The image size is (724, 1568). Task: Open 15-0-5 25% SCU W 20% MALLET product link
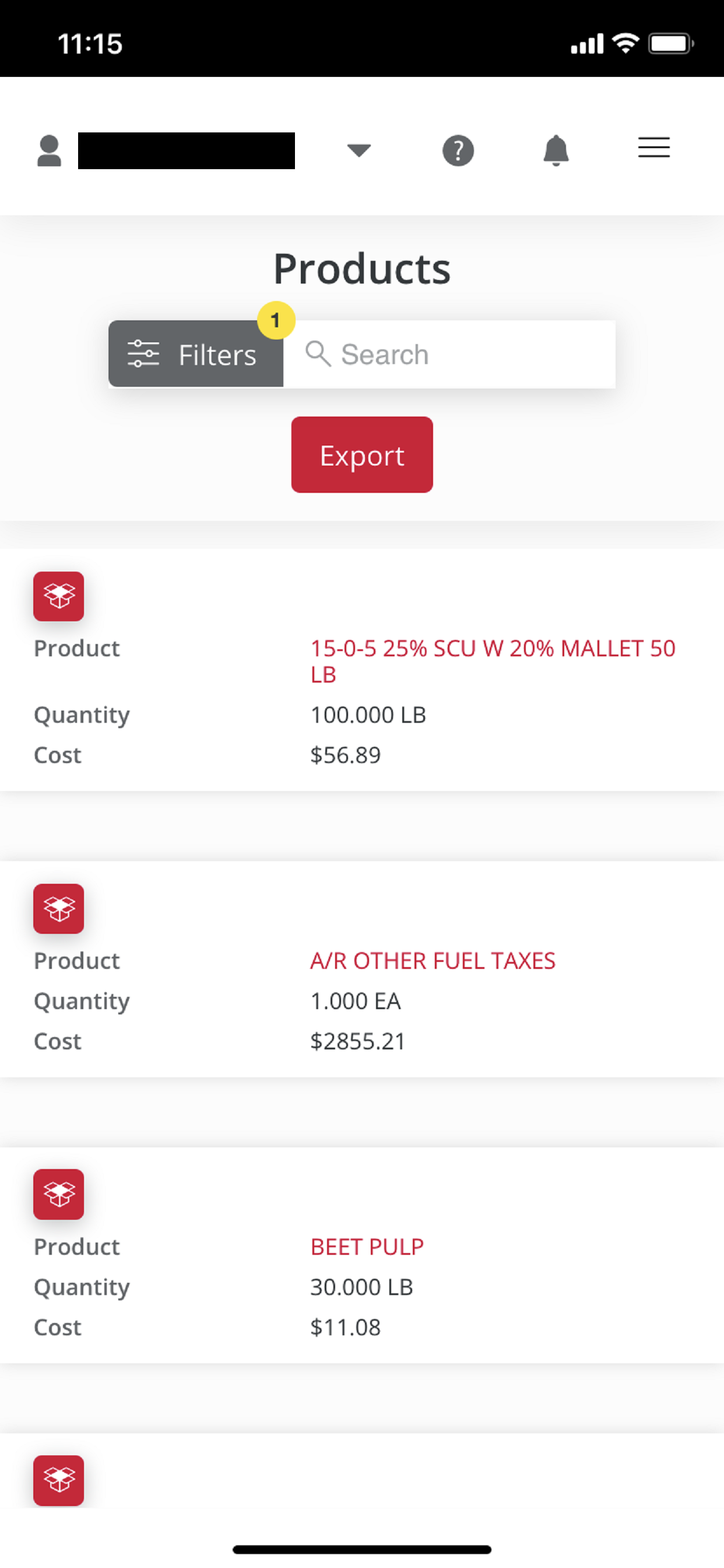tap(493, 661)
